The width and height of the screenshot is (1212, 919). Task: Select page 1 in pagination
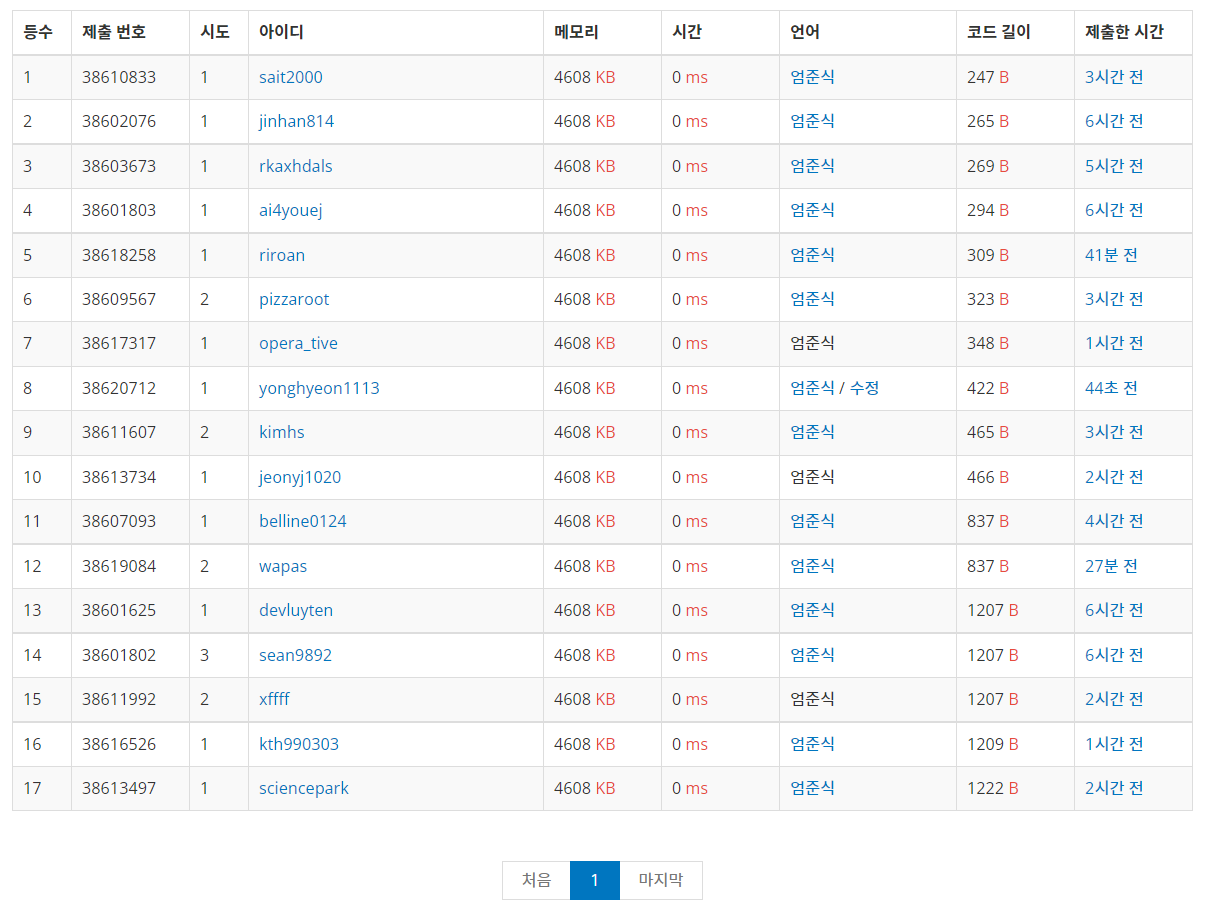[x=595, y=880]
